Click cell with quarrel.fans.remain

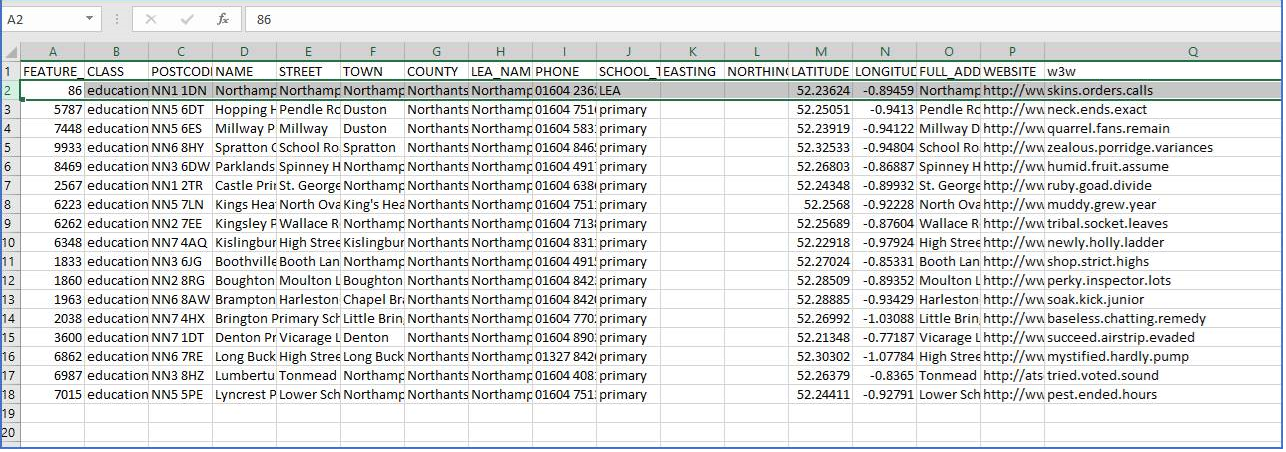(x=1164, y=128)
